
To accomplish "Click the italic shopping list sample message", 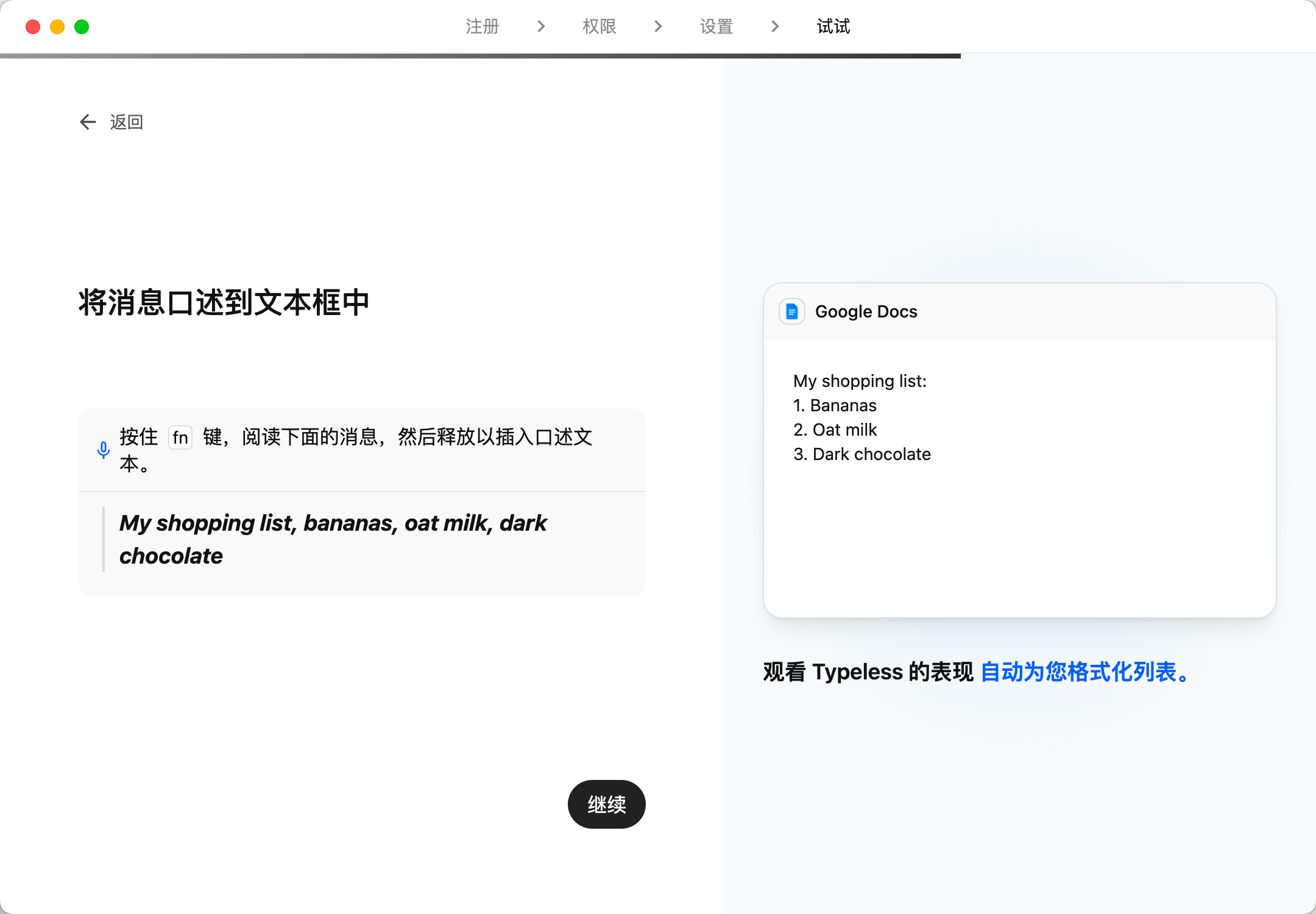I will pos(333,539).
